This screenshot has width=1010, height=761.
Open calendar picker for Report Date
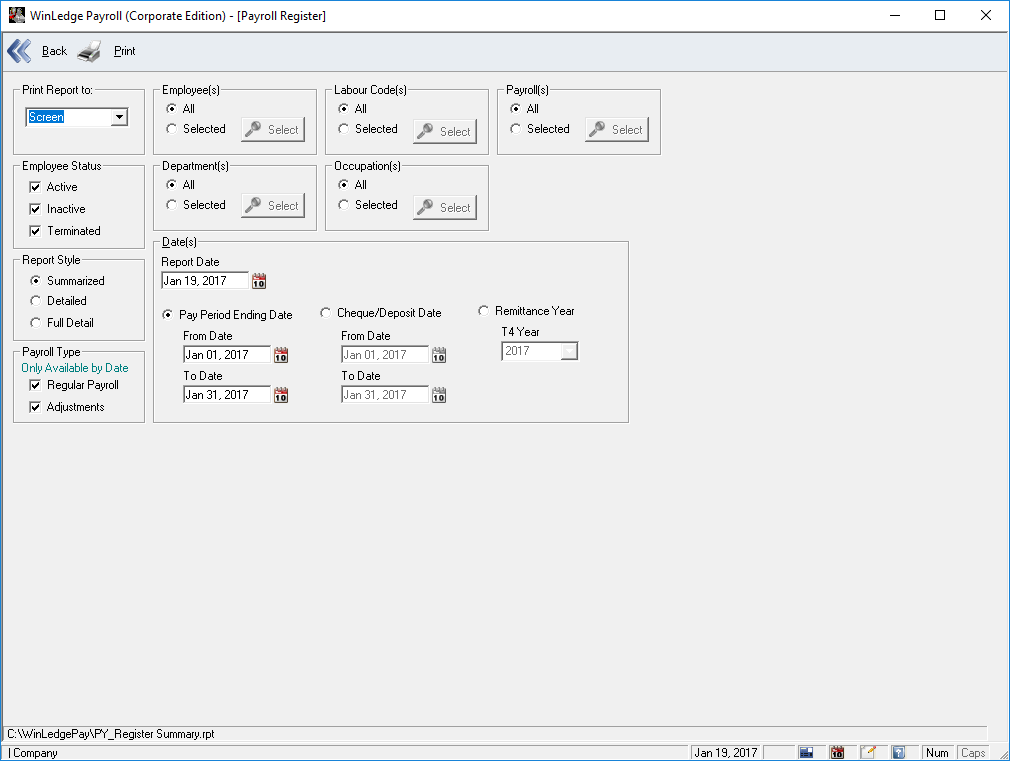[x=260, y=281]
